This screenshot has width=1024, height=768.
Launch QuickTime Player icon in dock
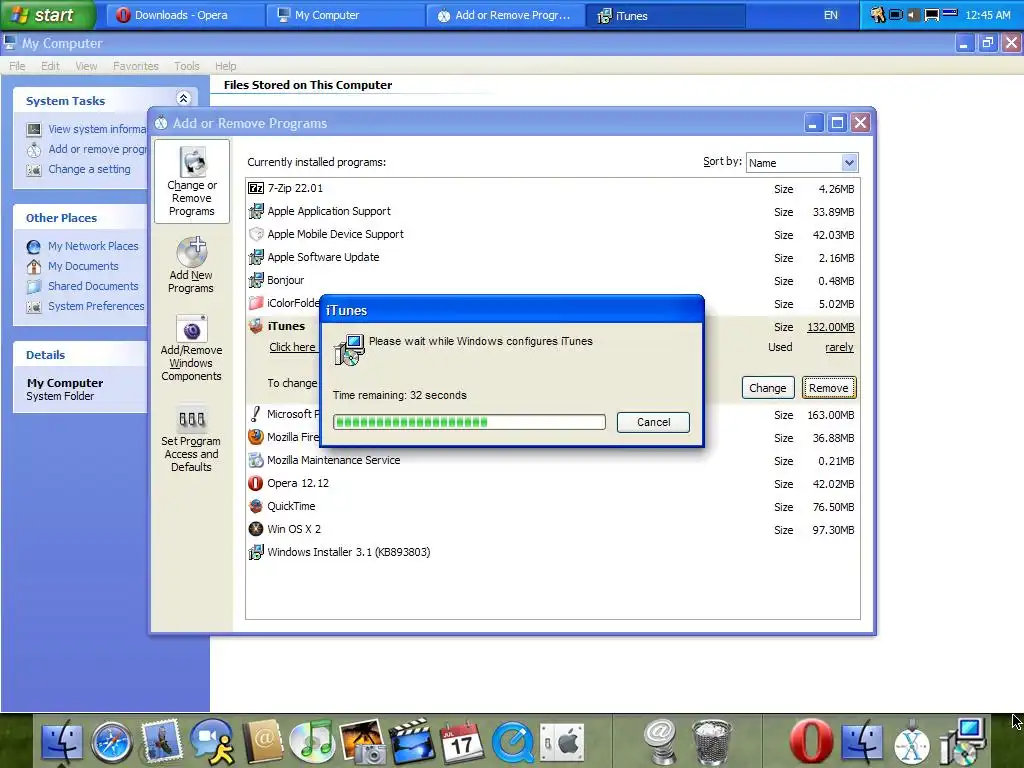(513, 743)
